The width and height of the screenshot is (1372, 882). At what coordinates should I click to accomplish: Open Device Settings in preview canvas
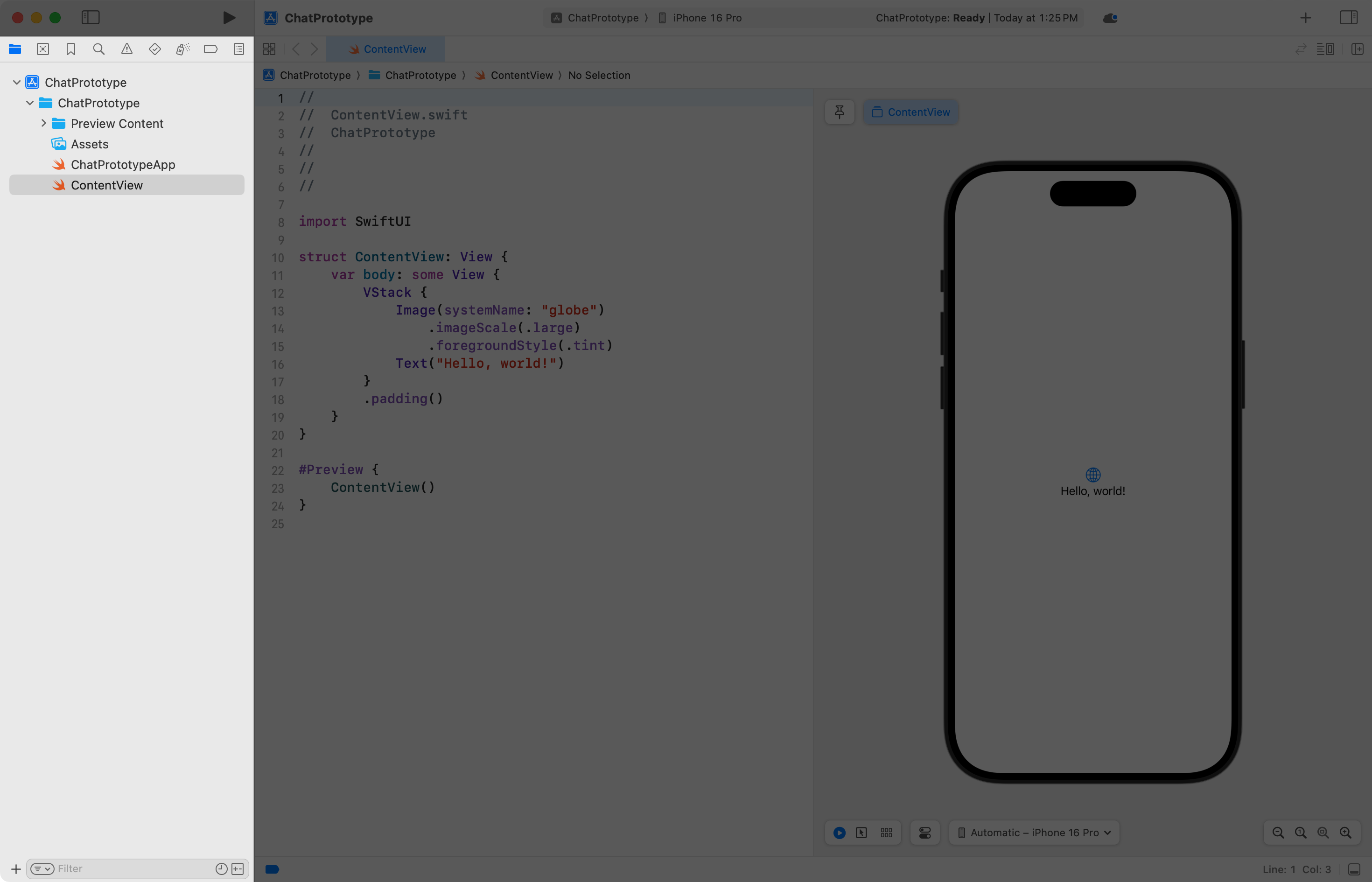(925, 833)
